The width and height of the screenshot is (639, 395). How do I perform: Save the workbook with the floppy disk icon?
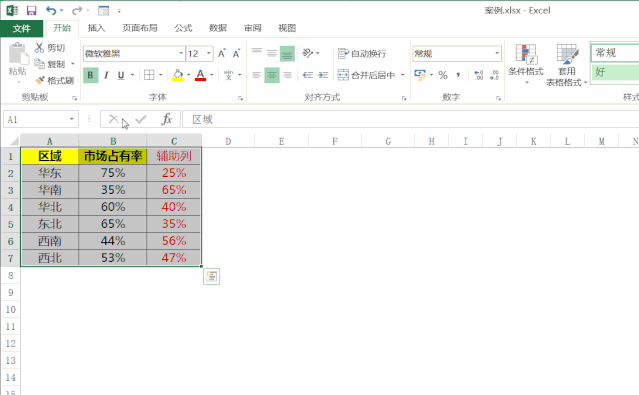[x=31, y=11]
